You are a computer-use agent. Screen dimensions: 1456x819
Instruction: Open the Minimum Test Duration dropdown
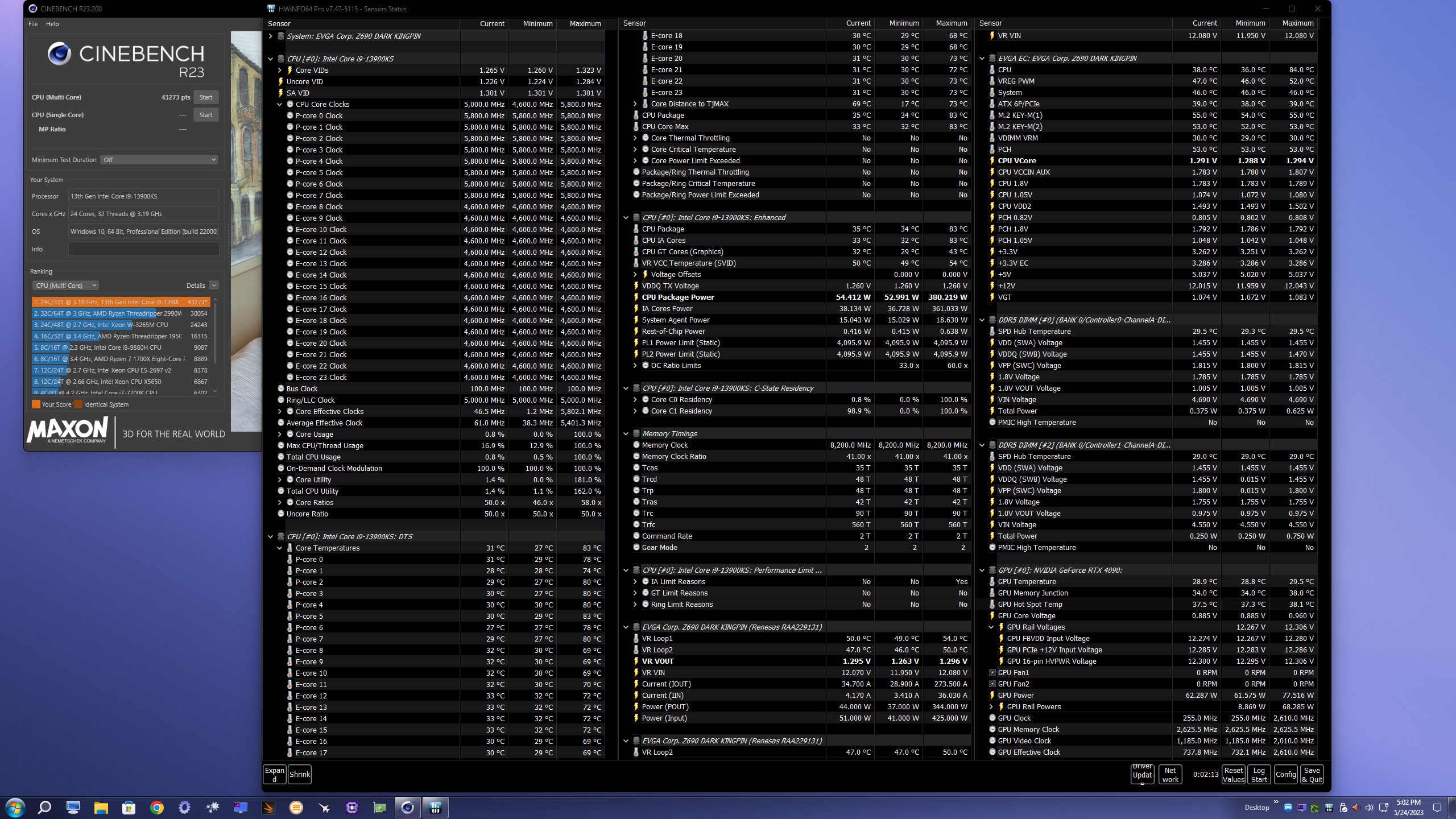click(159, 160)
